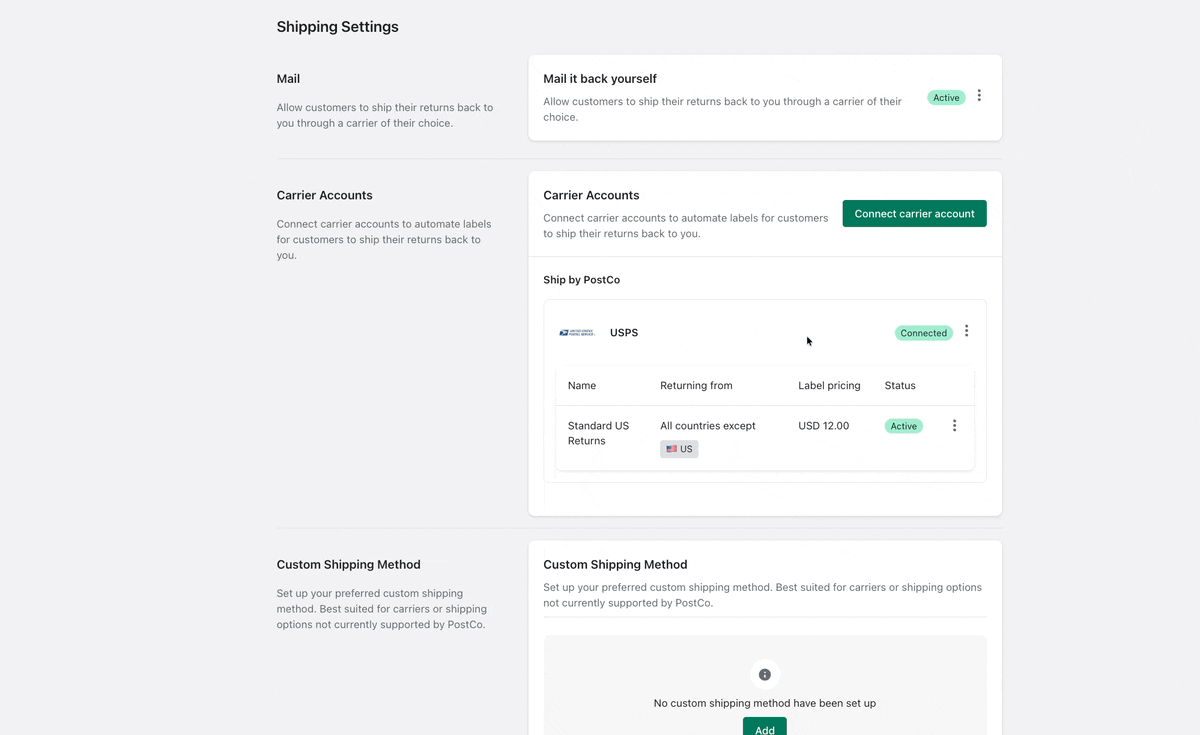
Task: Click the USD 12.00 label price
Action: pyautogui.click(x=823, y=426)
